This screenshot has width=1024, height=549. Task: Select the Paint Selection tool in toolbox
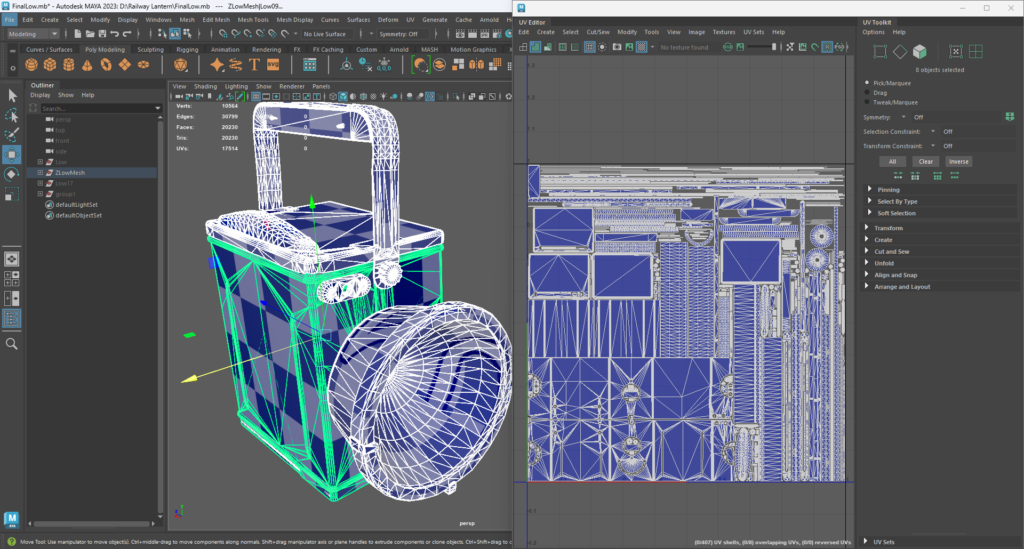pyautogui.click(x=12, y=133)
